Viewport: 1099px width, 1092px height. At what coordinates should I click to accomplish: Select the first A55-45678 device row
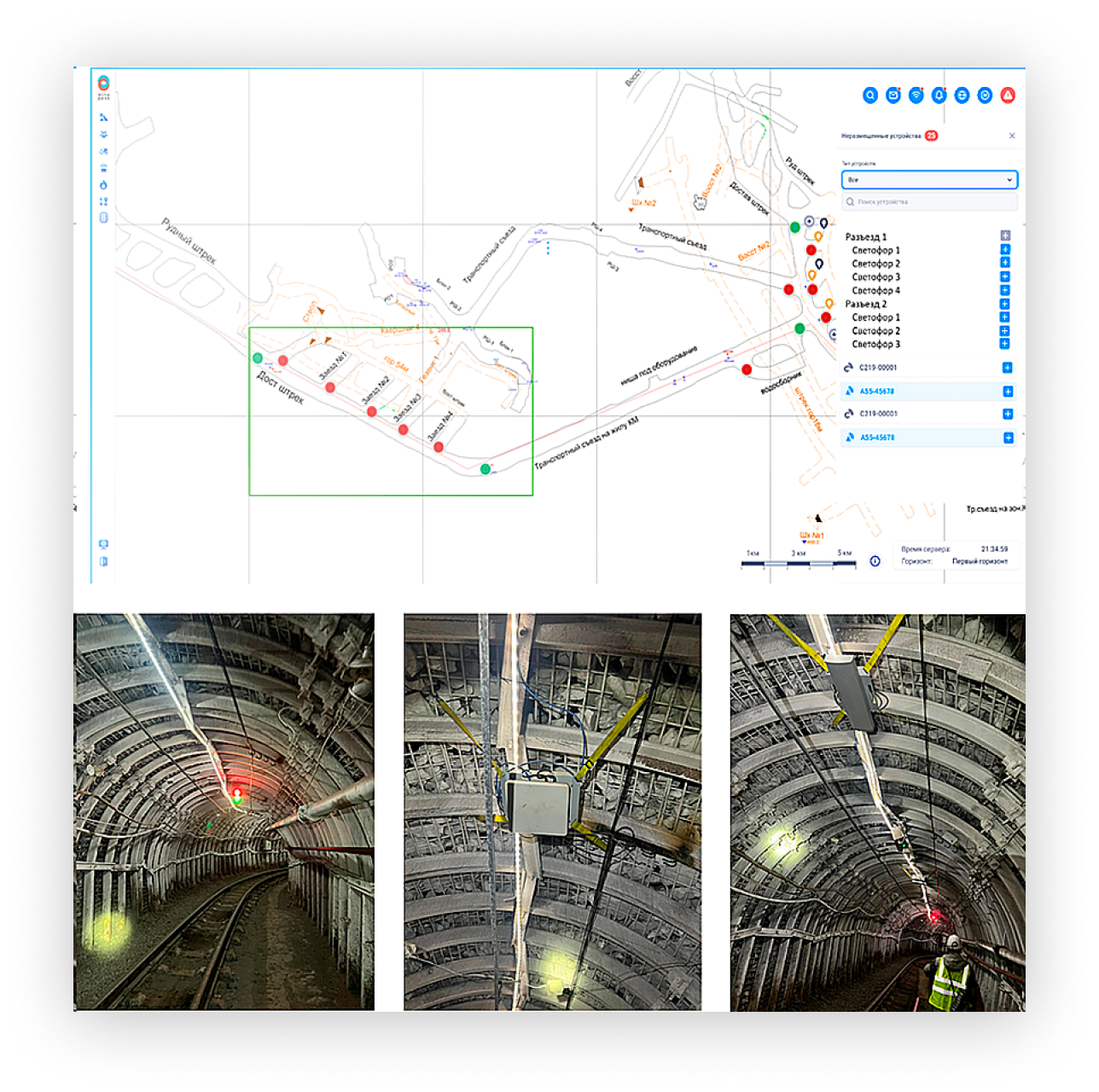point(877,392)
